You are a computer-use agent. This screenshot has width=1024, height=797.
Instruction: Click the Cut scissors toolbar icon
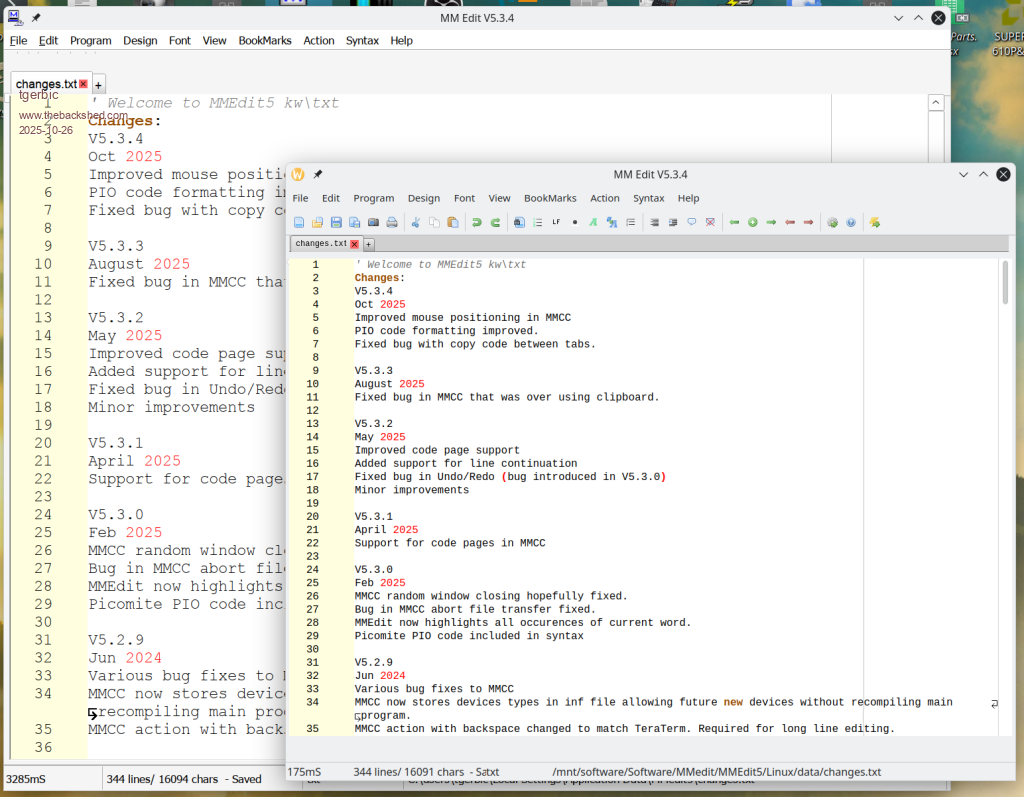(x=415, y=222)
